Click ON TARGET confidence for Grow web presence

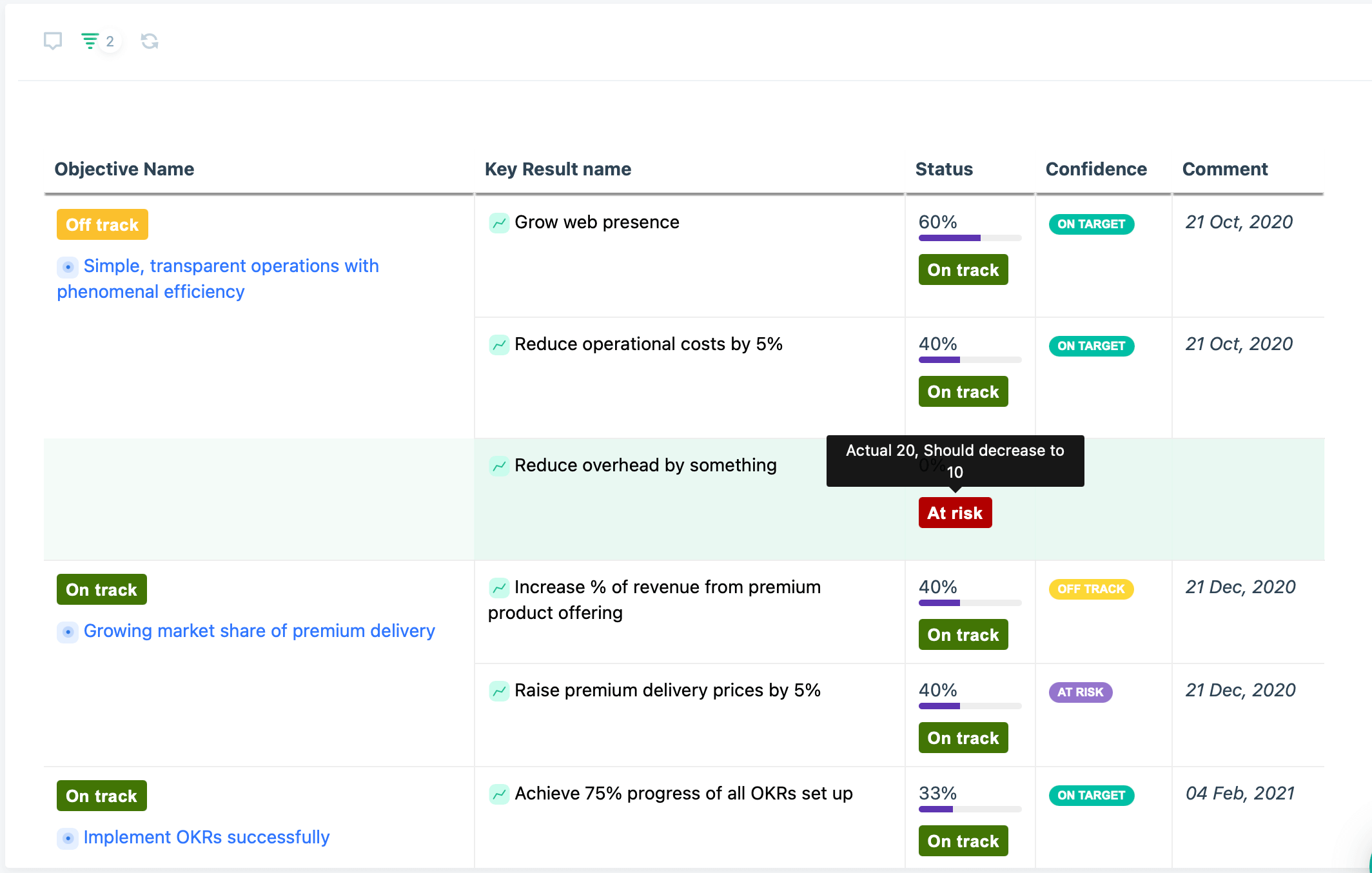click(1092, 224)
